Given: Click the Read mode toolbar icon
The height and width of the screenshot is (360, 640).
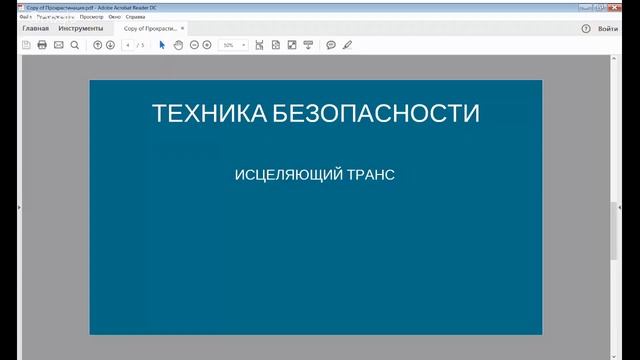Looking at the screenshot, I should [x=308, y=45].
